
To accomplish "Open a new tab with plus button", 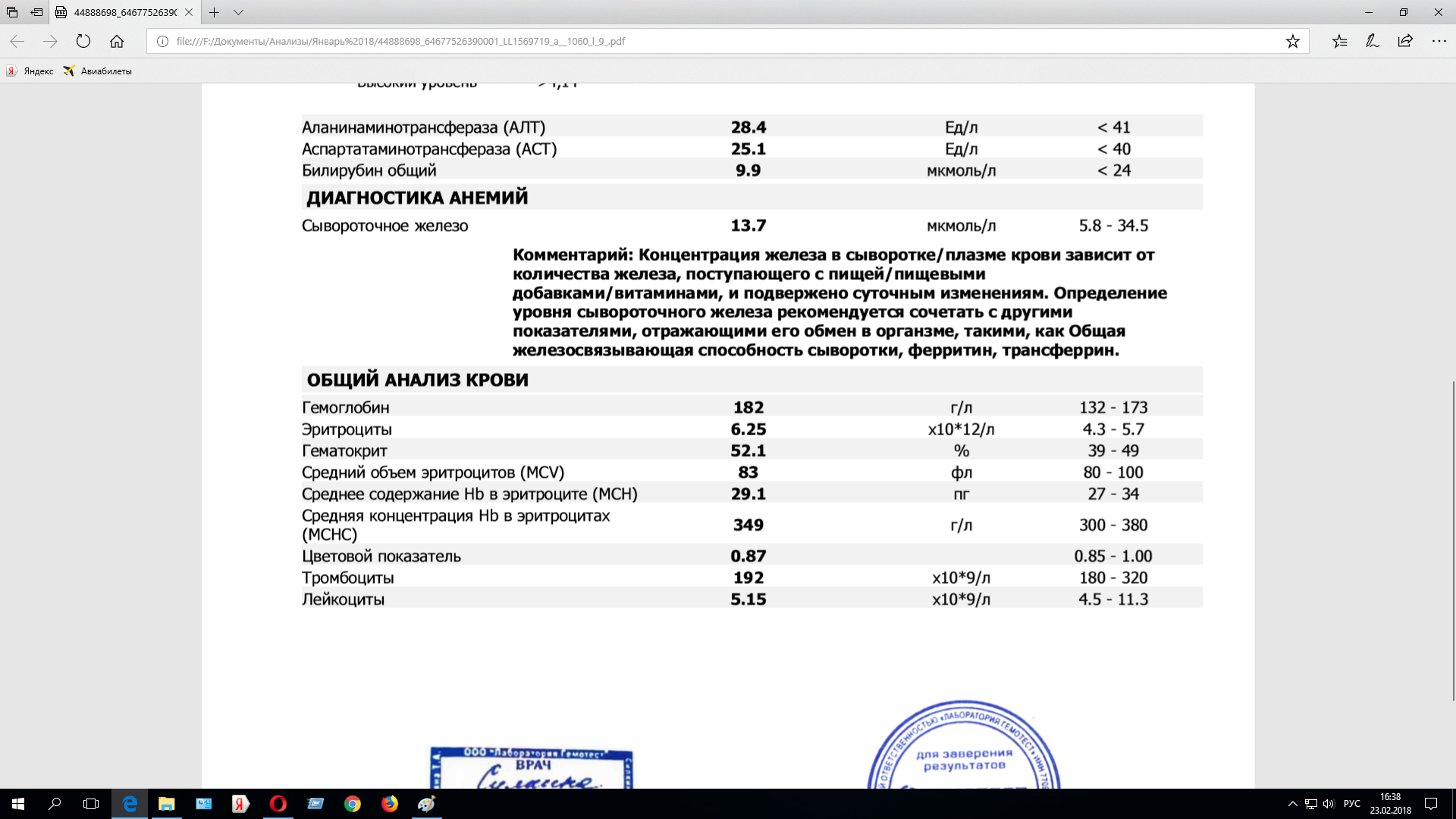I will point(215,12).
